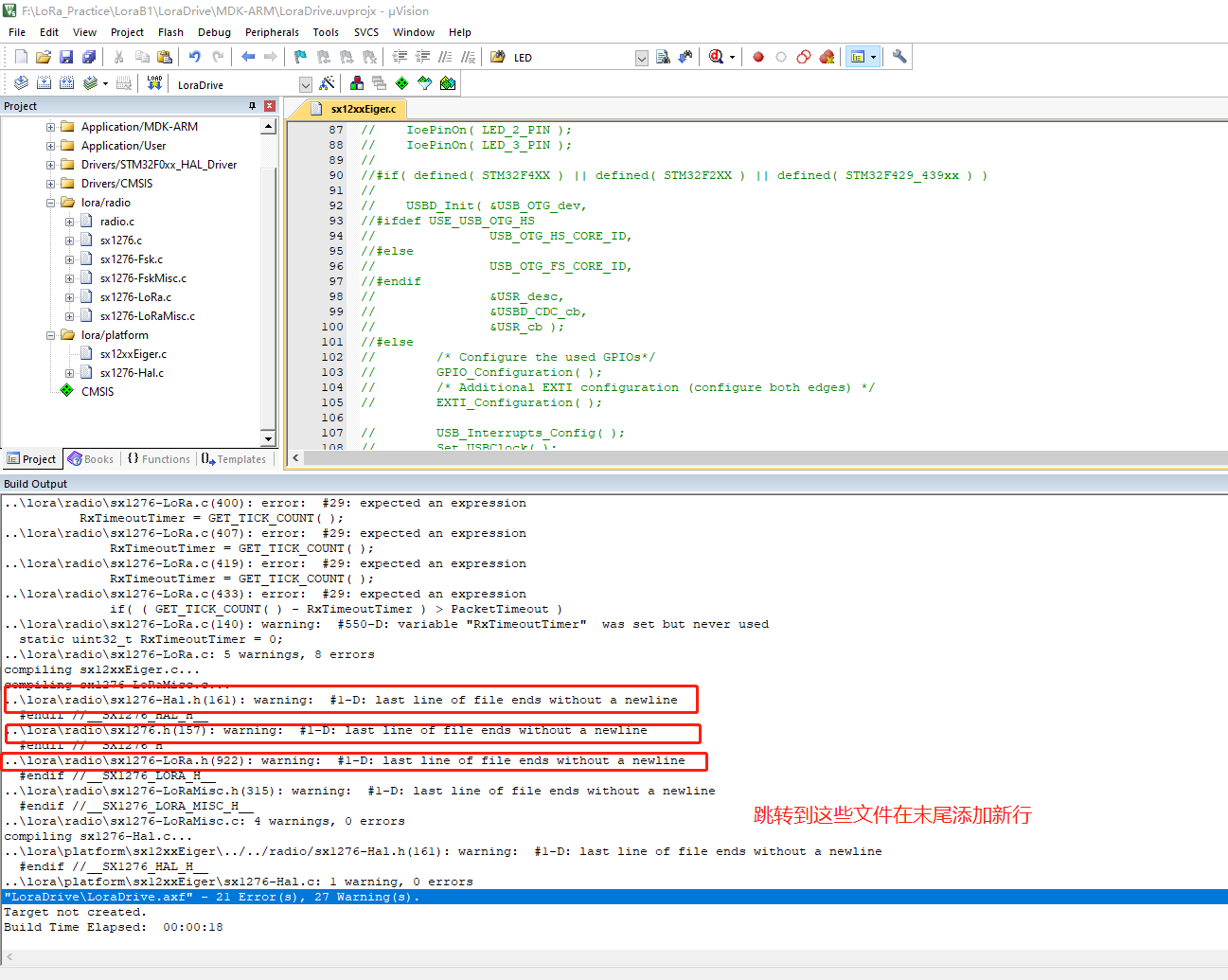Switch to the Functions panel tab

tap(159, 459)
